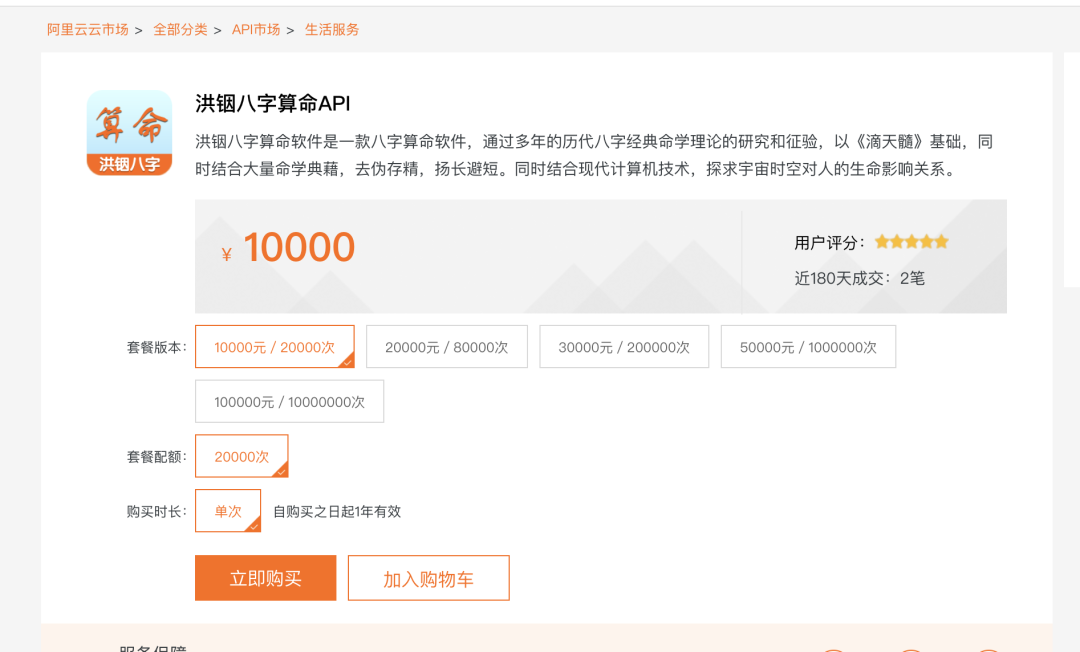Image resolution: width=1080 pixels, height=652 pixels.
Task: Select the 单次 purchase duration option
Action: tap(227, 510)
